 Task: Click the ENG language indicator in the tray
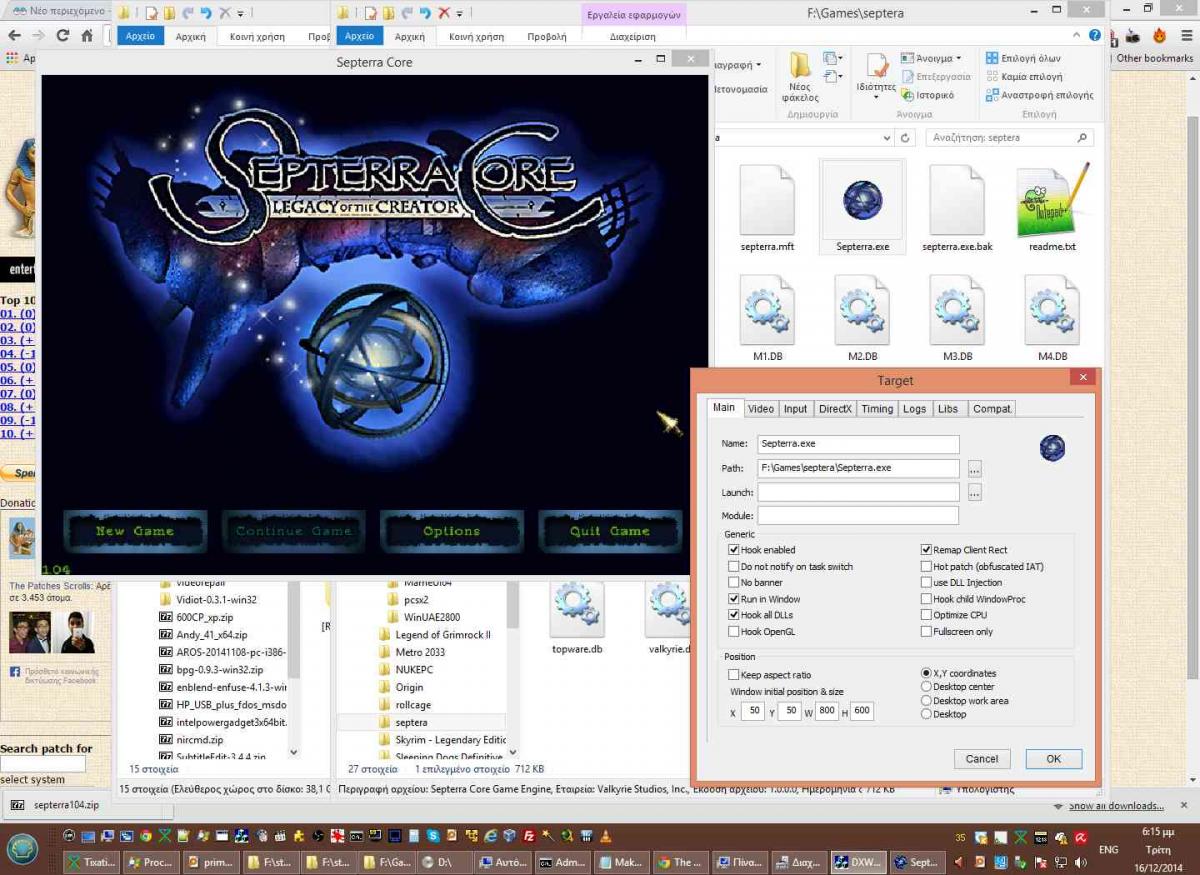pyautogui.click(x=1109, y=849)
